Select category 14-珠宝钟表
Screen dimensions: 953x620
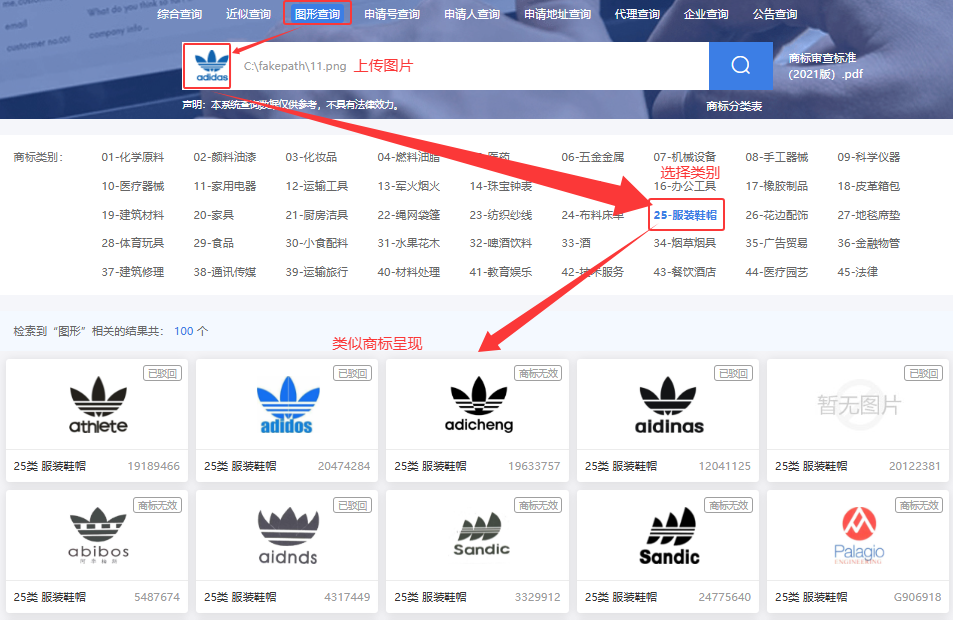click(500, 186)
